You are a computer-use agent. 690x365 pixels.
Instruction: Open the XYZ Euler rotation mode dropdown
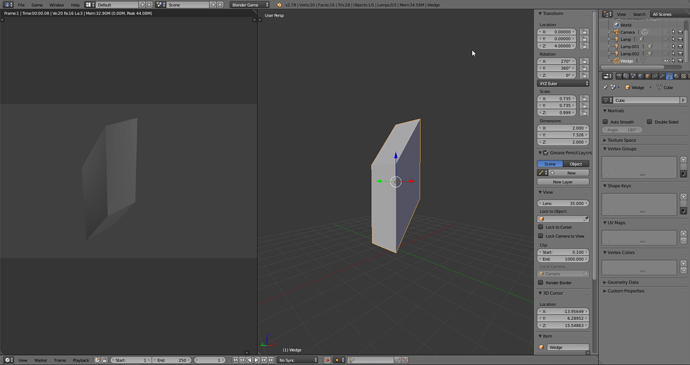point(563,83)
